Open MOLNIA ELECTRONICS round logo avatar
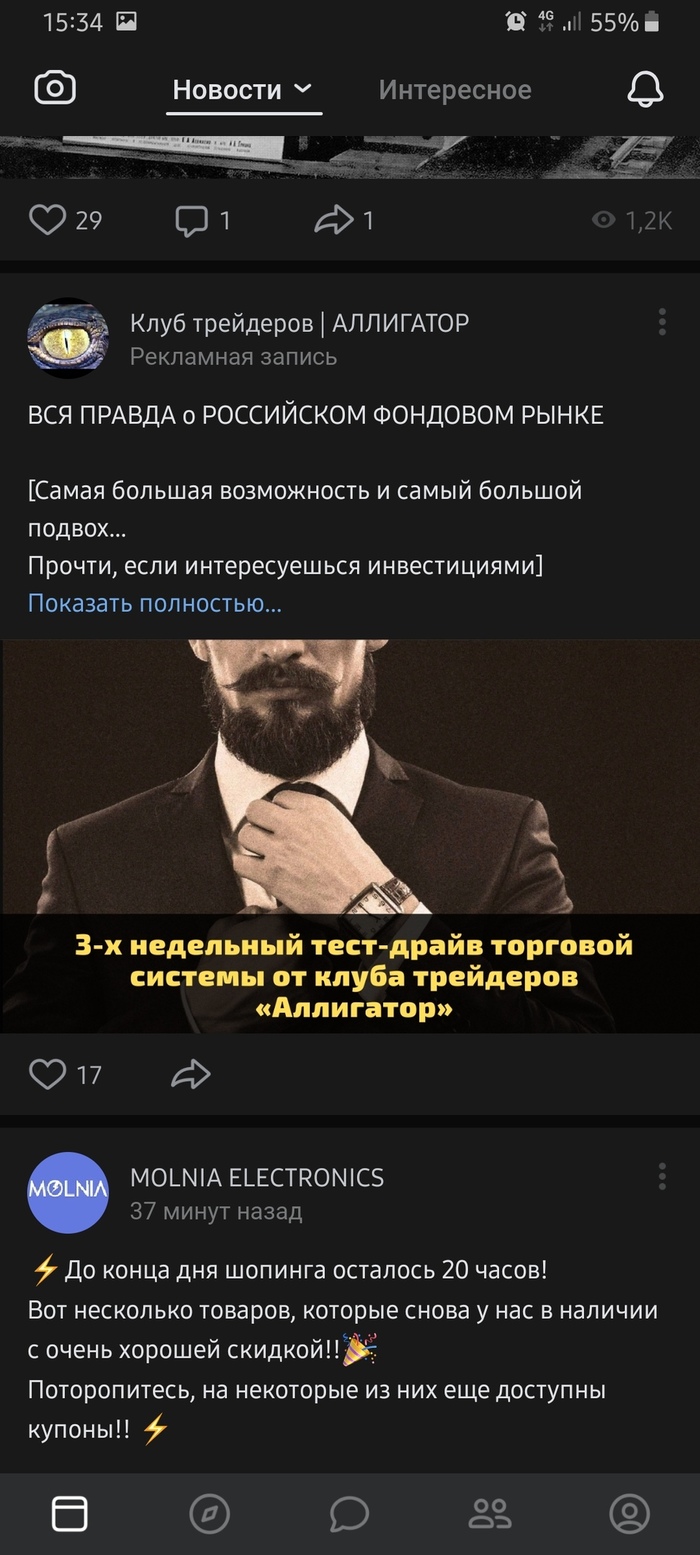 (x=68, y=1192)
